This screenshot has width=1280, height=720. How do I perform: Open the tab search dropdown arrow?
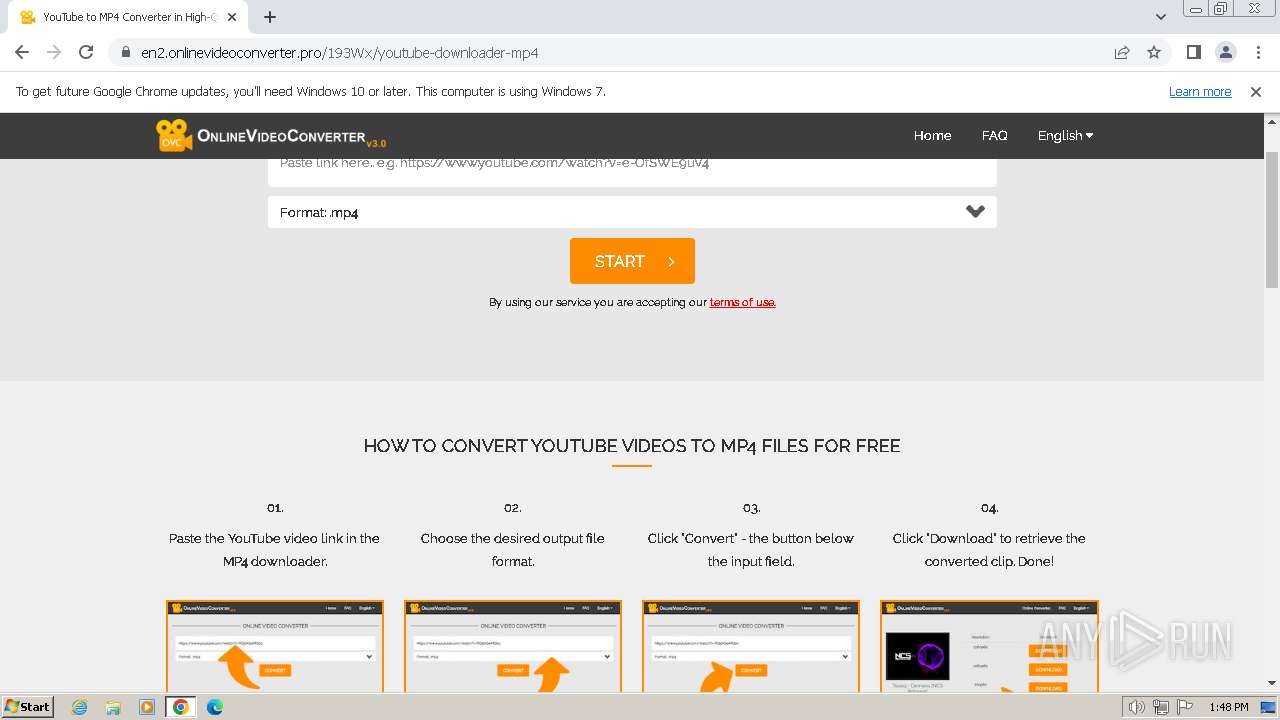[x=1161, y=17]
